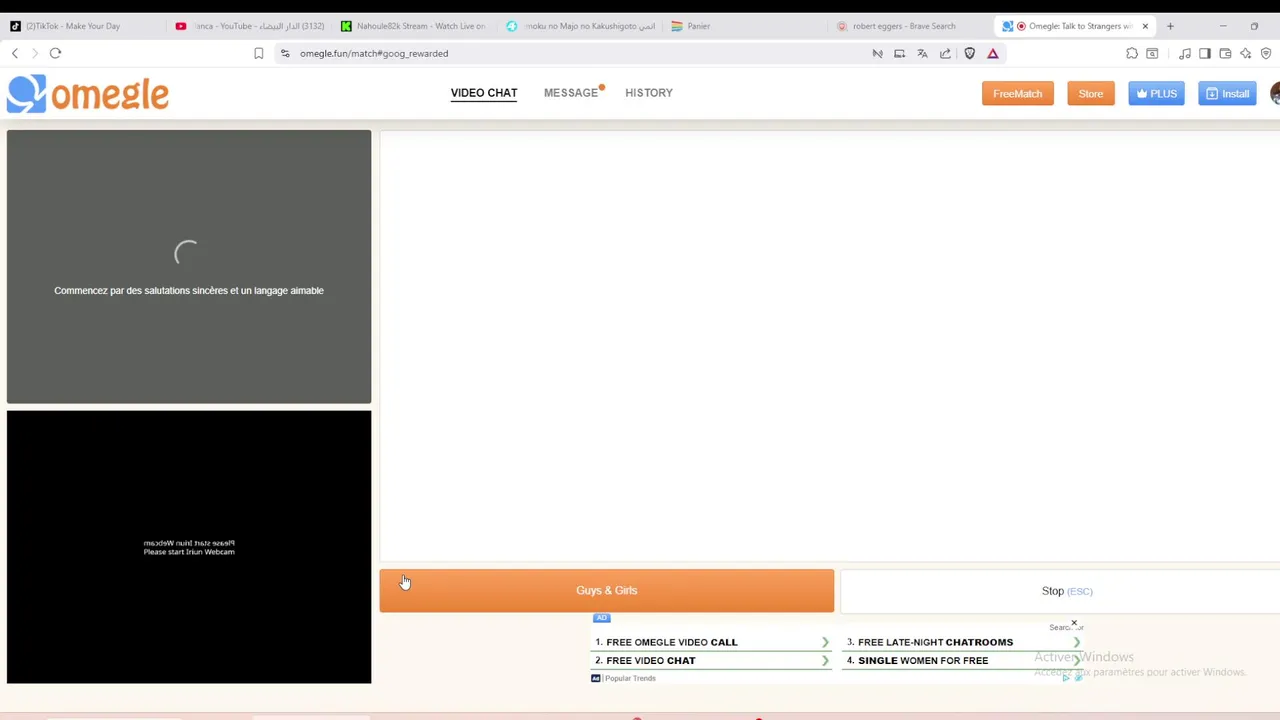This screenshot has width=1280, height=720.
Task: Open the Brave VPN shield icon
Action: (x=1265, y=53)
